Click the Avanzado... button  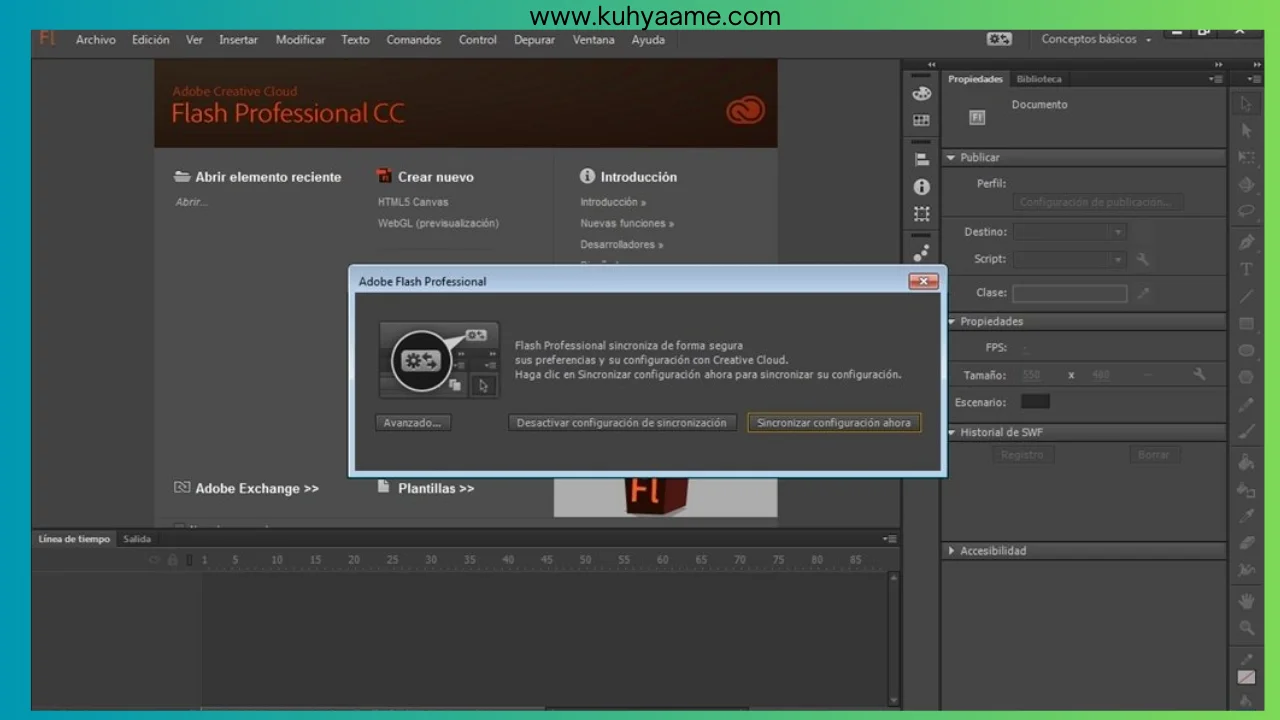[x=413, y=423]
